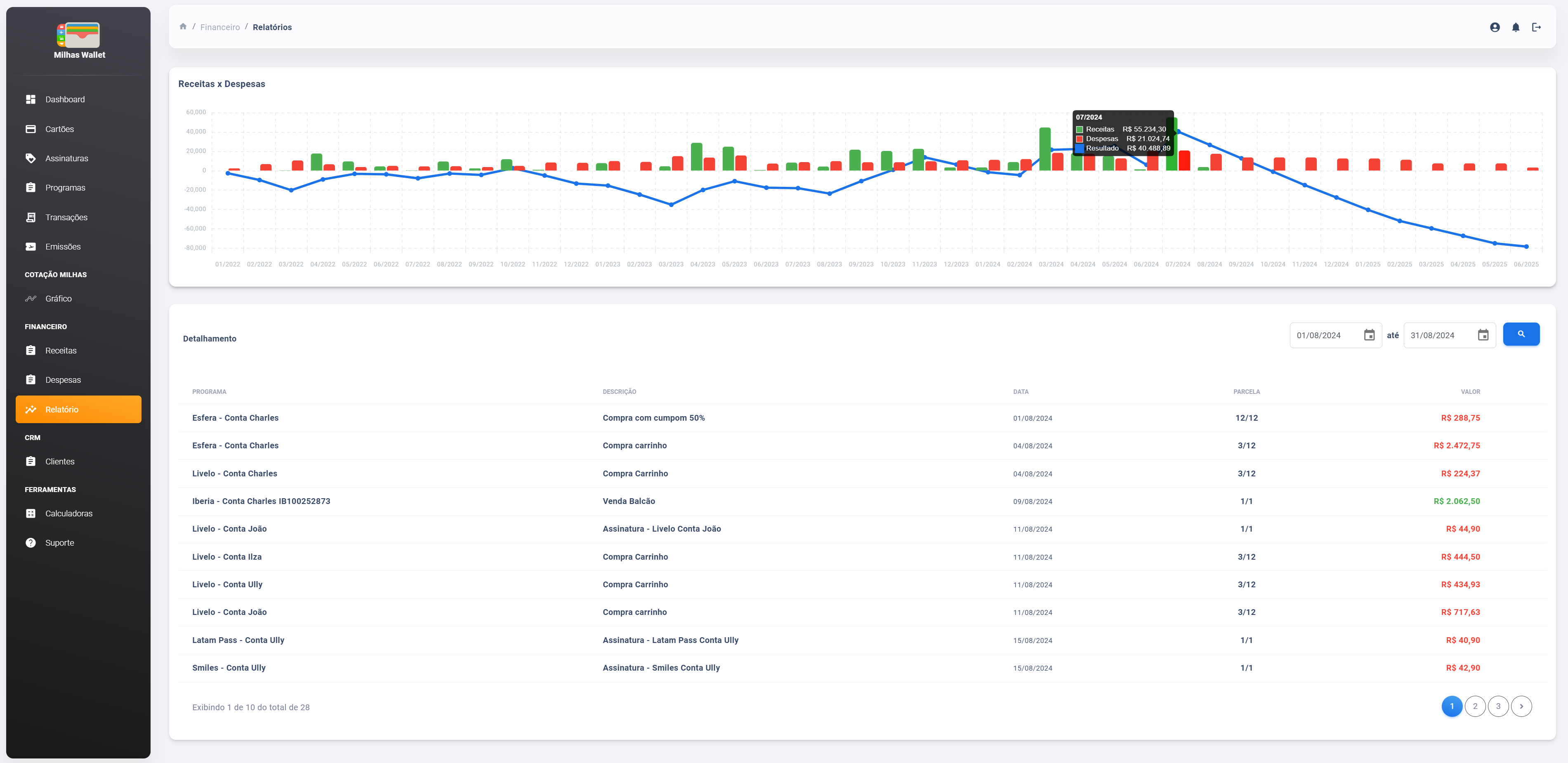Image resolution: width=1568 pixels, height=763 pixels.
Task: Click Financeiro breadcrumb link
Action: (x=220, y=27)
